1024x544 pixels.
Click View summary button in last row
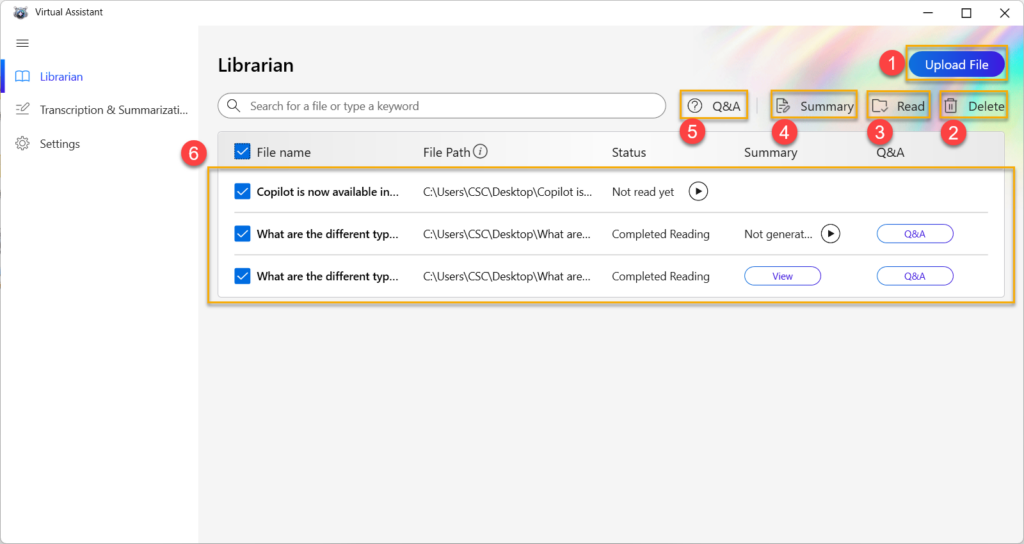782,276
